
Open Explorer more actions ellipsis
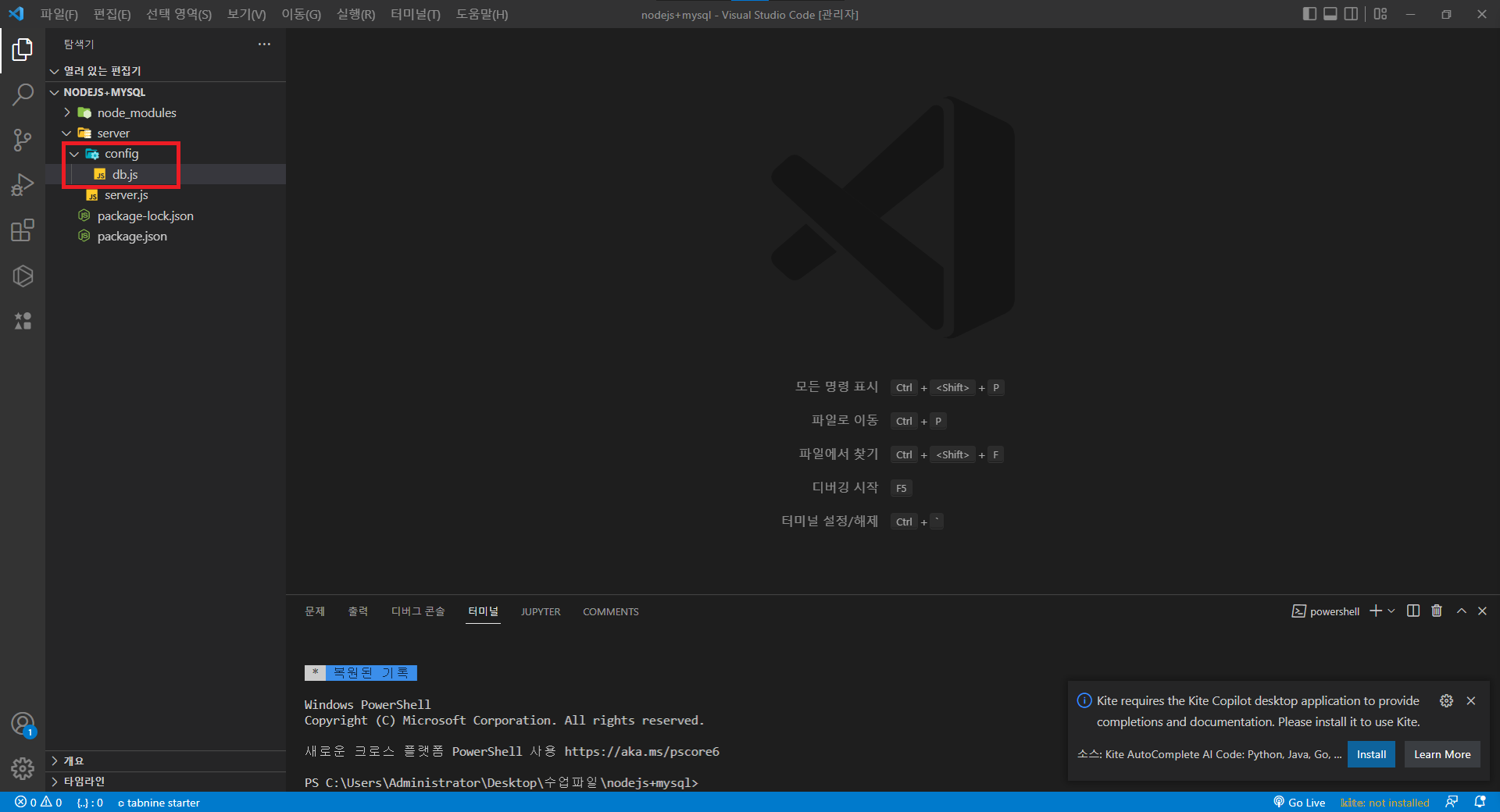(x=264, y=45)
